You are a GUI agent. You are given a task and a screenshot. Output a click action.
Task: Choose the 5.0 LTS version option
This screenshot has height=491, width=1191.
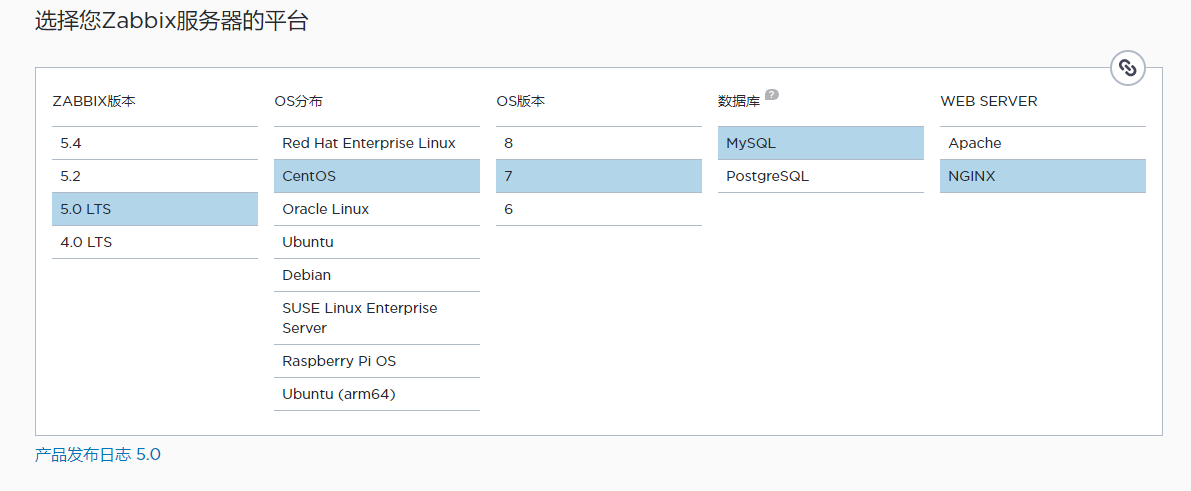point(155,209)
